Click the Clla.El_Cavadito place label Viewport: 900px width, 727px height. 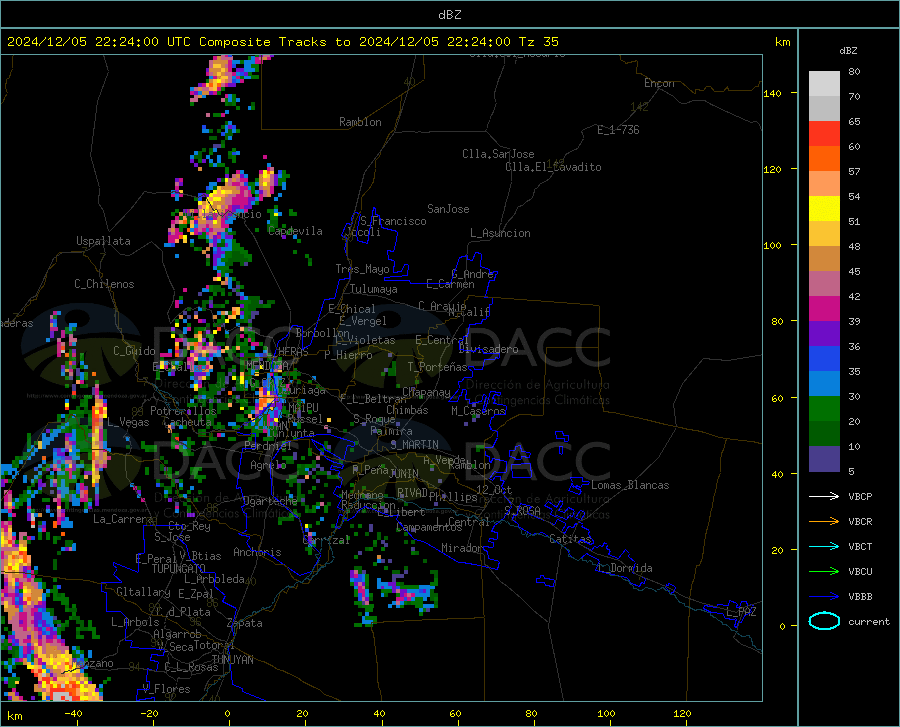pos(553,167)
